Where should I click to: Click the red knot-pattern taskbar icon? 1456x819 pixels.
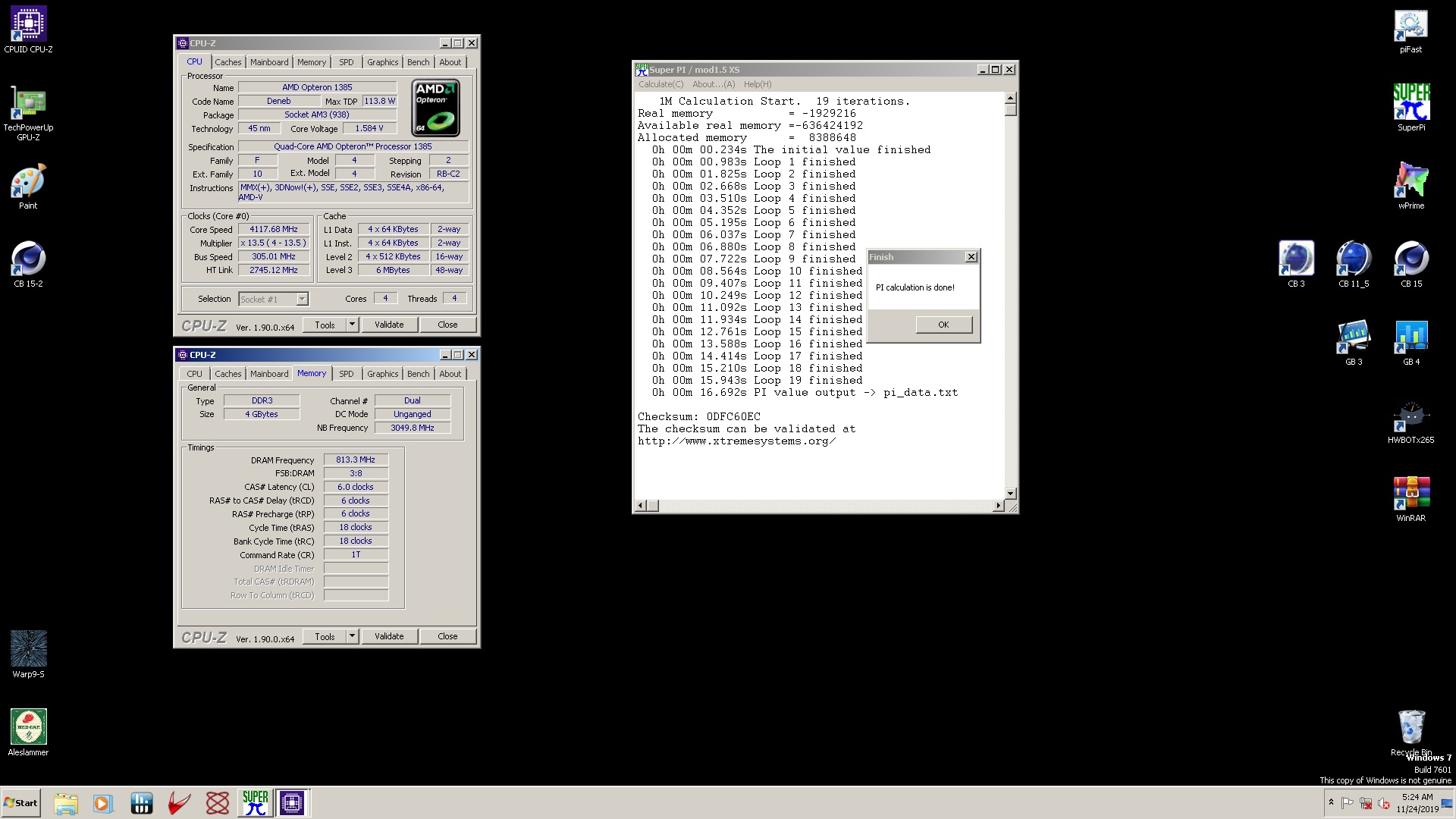click(218, 803)
